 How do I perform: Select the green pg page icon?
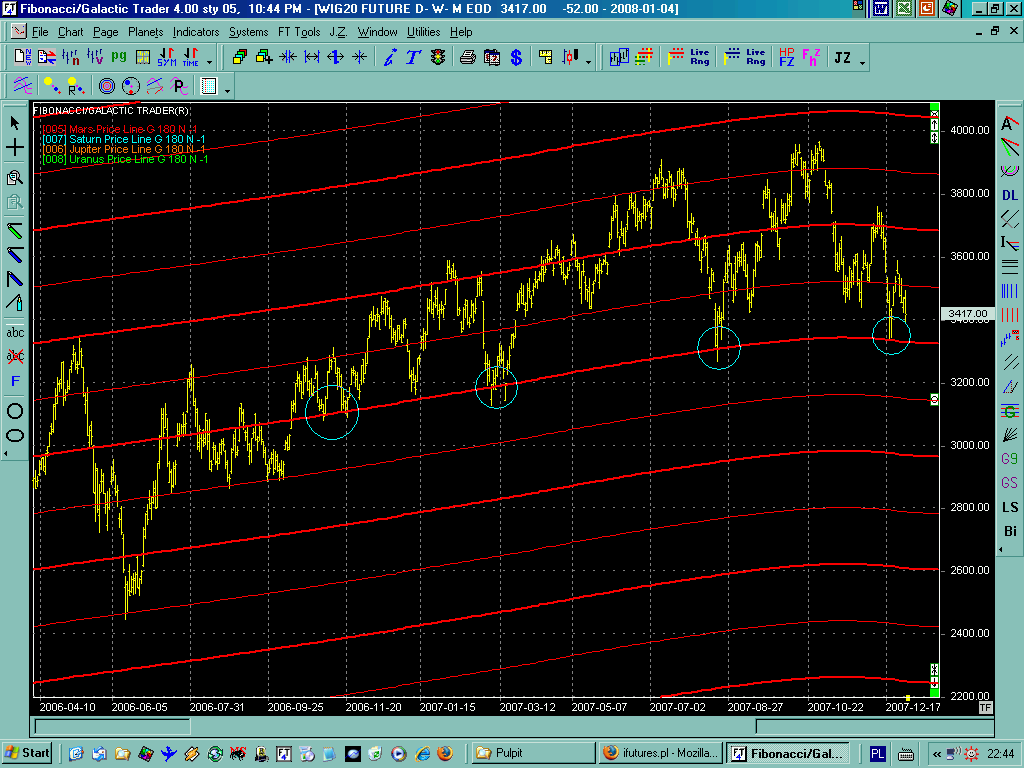(x=119, y=57)
